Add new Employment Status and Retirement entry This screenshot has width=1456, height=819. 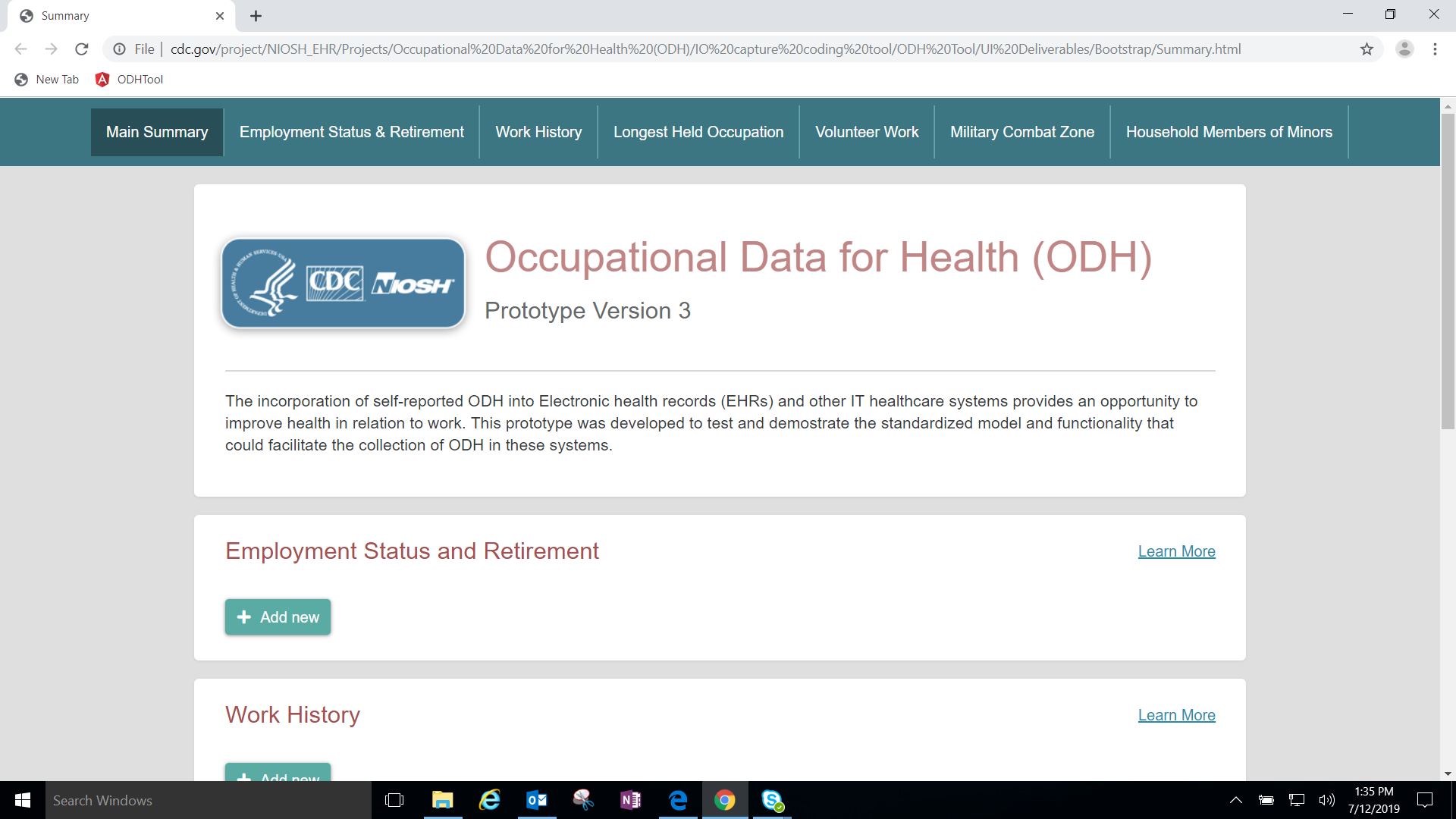coord(278,617)
